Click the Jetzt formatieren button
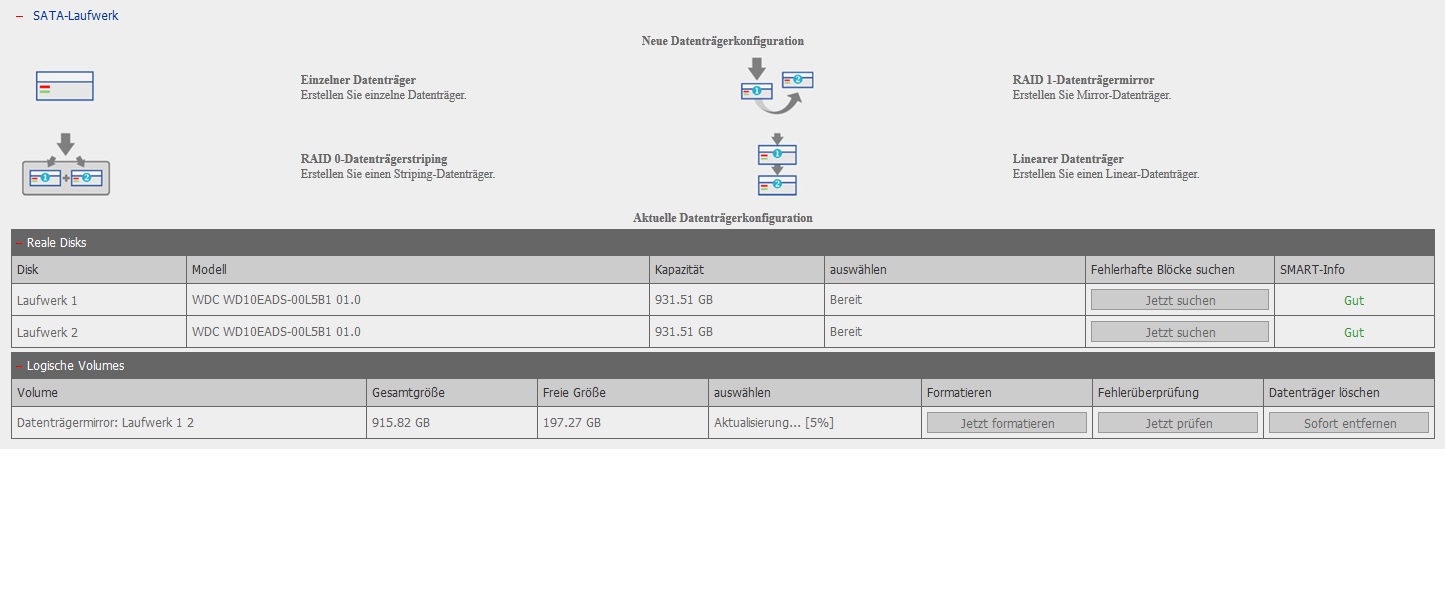 point(1007,423)
